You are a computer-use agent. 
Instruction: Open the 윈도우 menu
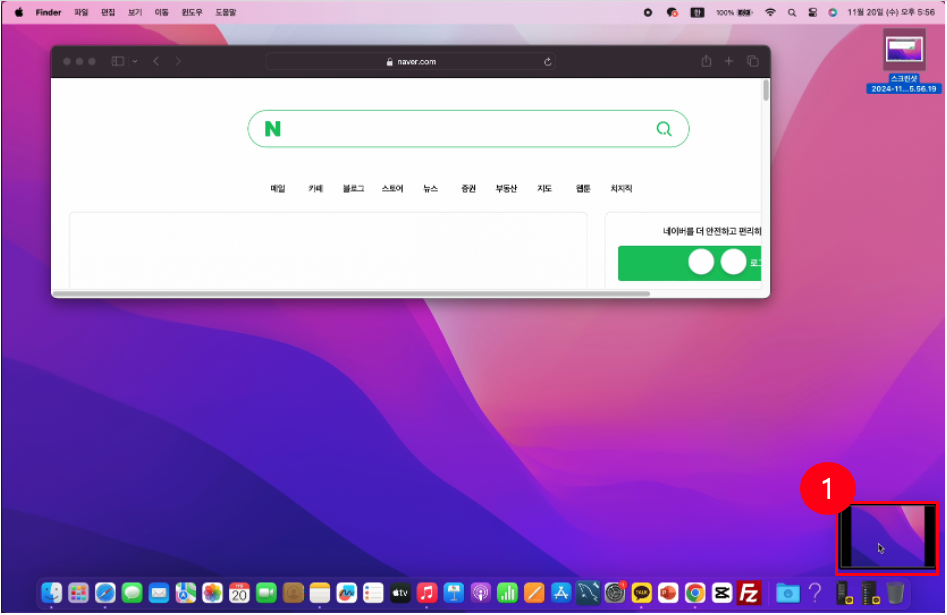(192, 12)
